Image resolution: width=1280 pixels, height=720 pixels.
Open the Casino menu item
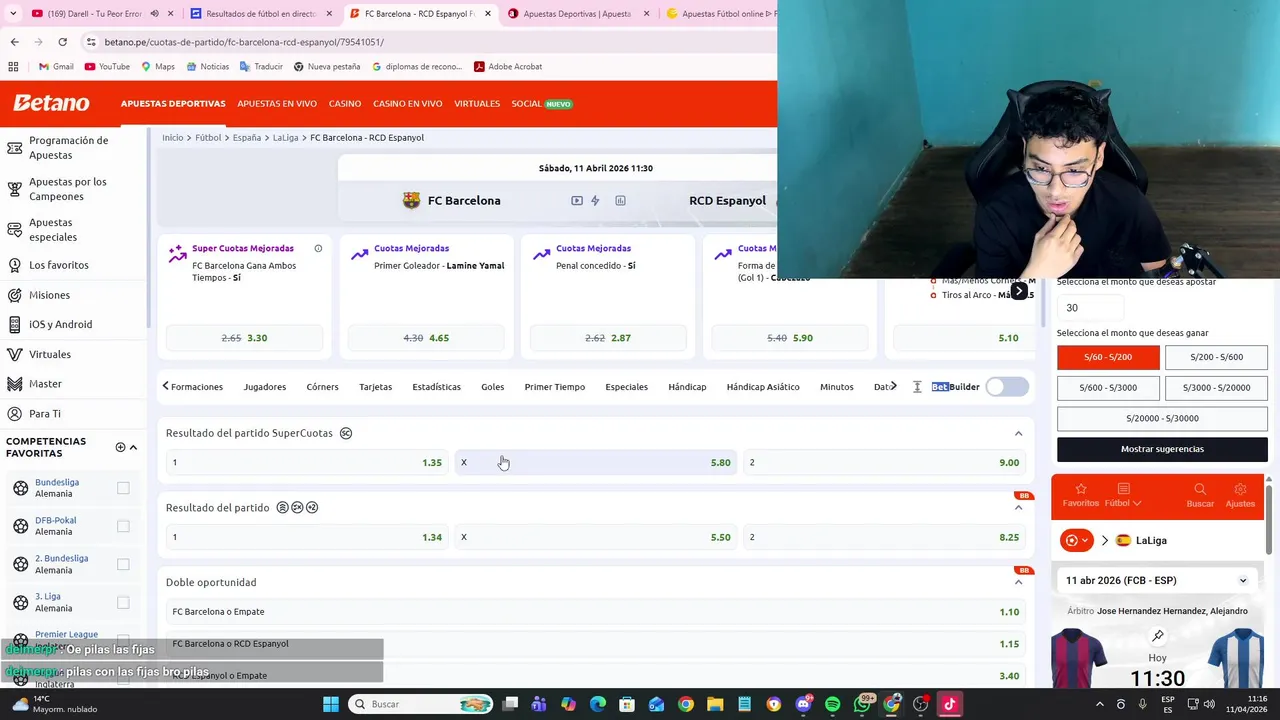[x=345, y=104]
